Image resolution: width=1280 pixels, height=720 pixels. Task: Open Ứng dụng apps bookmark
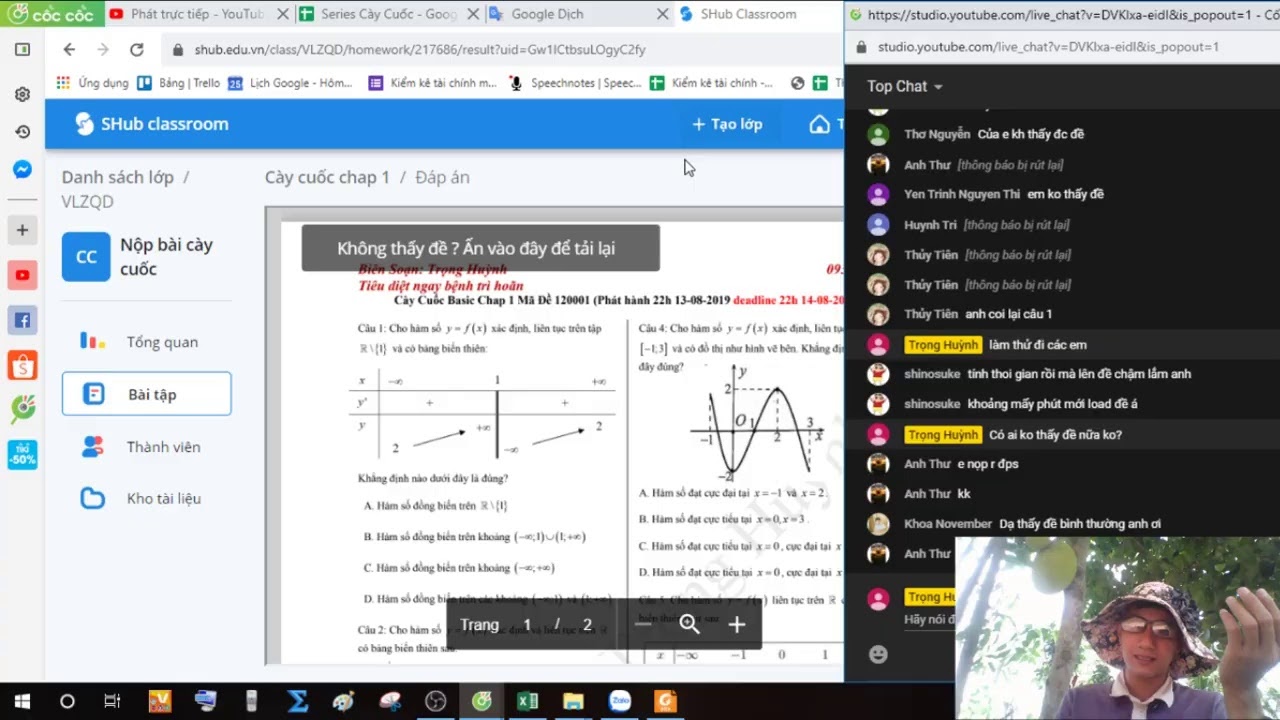coord(93,83)
